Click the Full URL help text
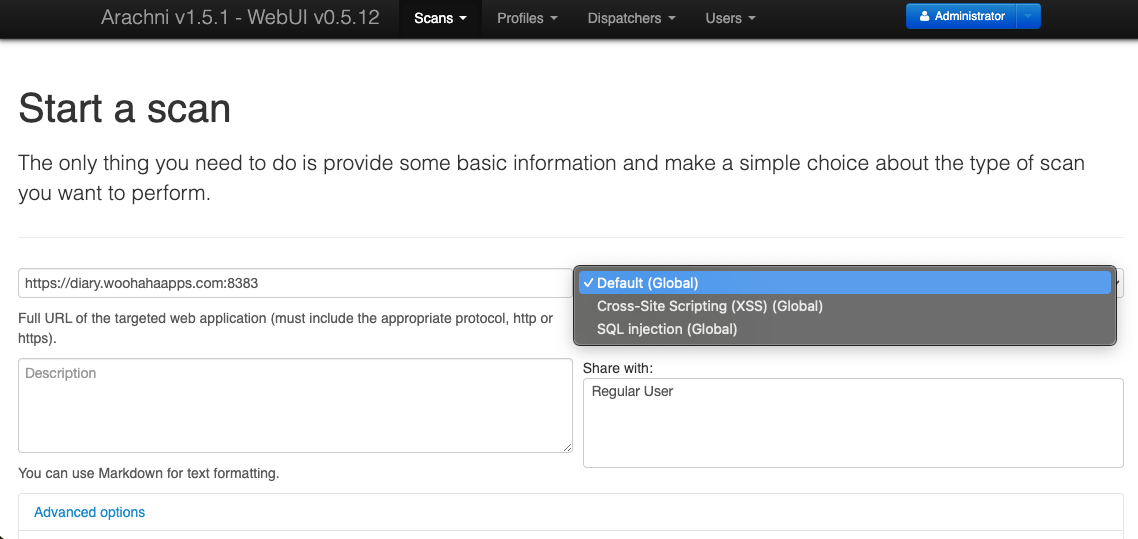This screenshot has height=539, width=1138. pos(285,329)
